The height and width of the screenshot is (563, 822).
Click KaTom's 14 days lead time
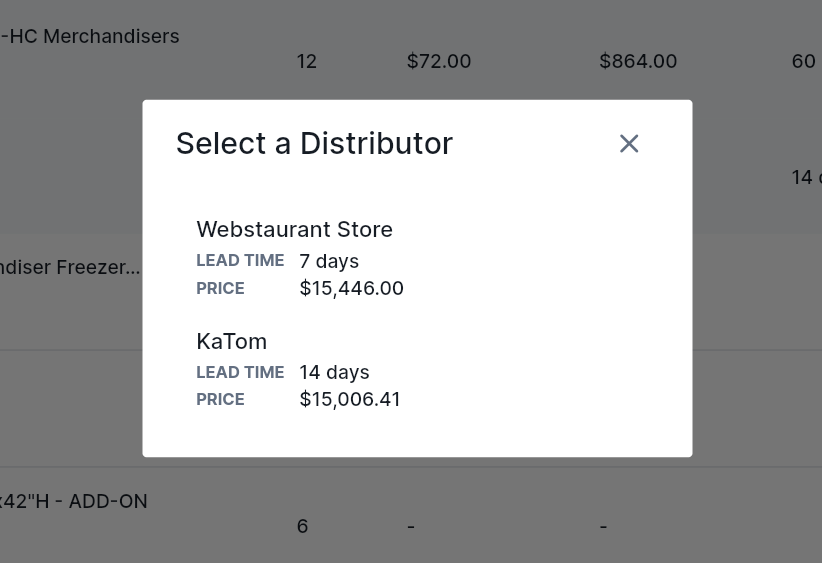[x=334, y=372]
